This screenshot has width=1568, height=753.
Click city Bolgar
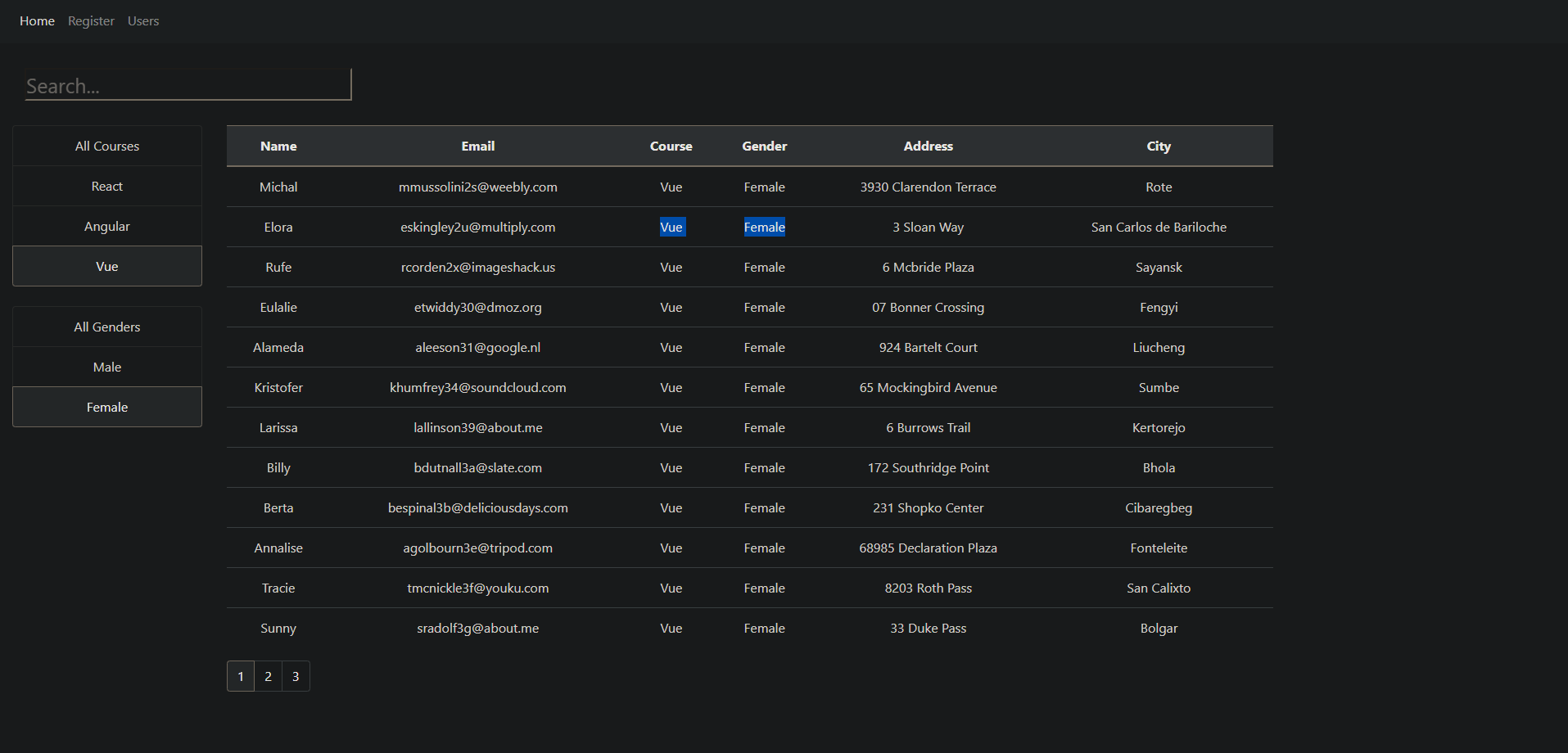[x=1159, y=629]
